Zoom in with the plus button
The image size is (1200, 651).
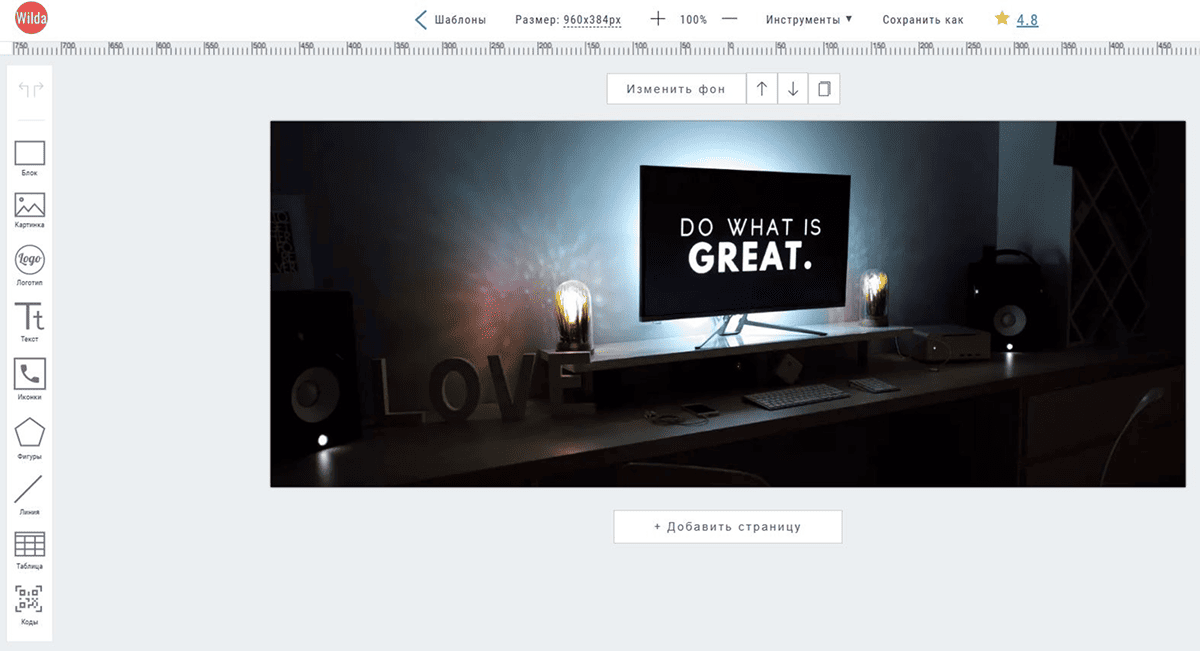click(657, 19)
